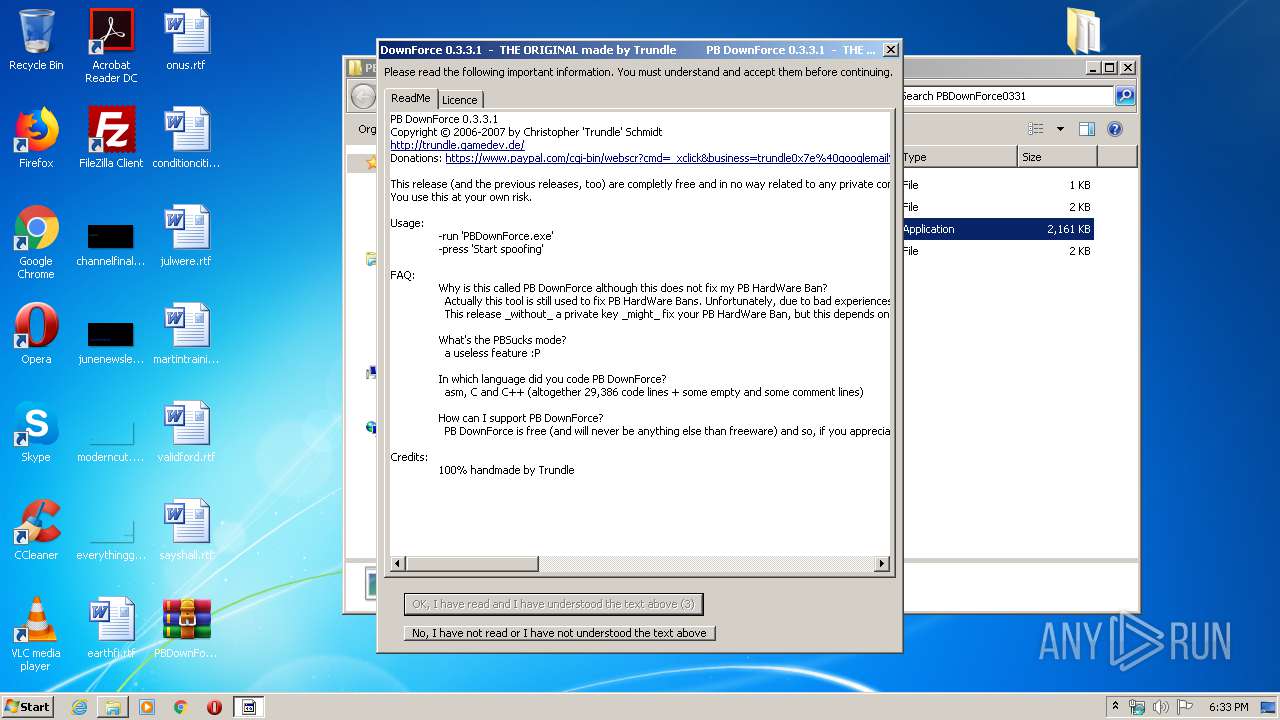Sort by the Type column header
The height and width of the screenshot is (720, 1280).
coord(958,157)
